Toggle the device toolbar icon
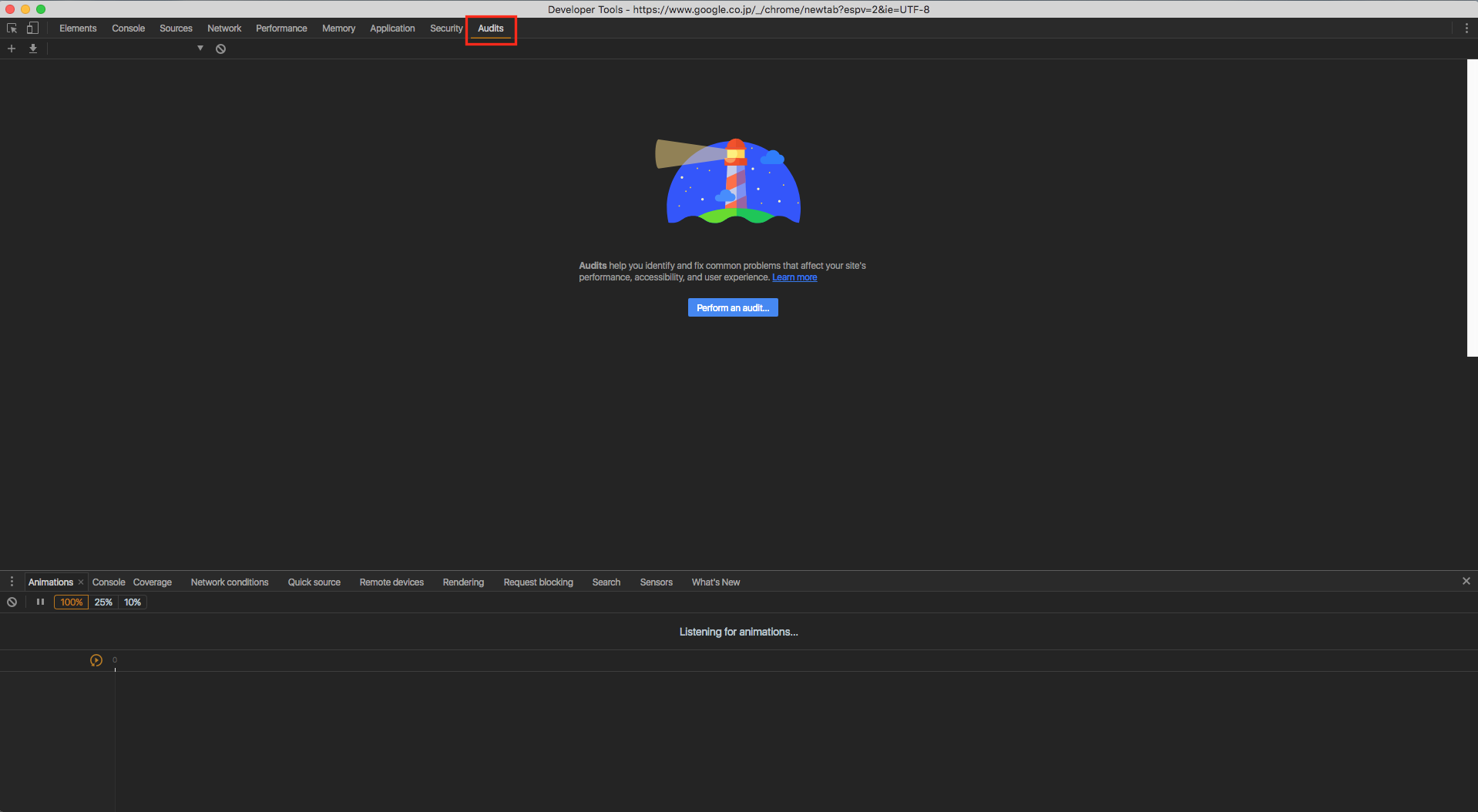The height and width of the screenshot is (812, 1478). point(32,29)
